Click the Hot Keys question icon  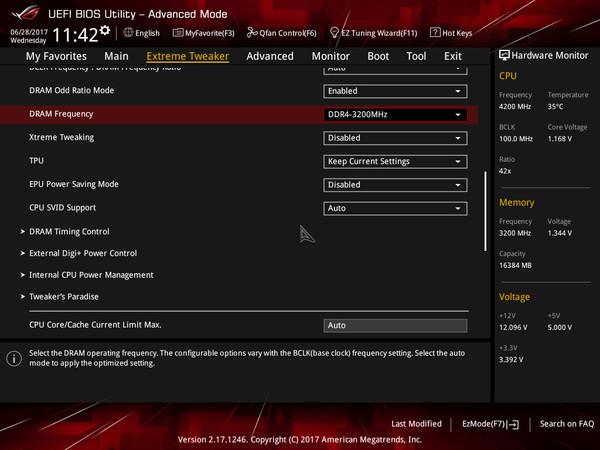[435, 33]
